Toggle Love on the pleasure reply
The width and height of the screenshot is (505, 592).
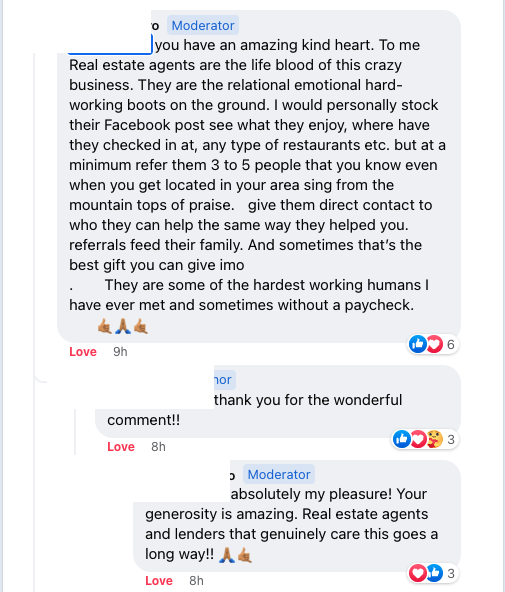click(x=159, y=580)
